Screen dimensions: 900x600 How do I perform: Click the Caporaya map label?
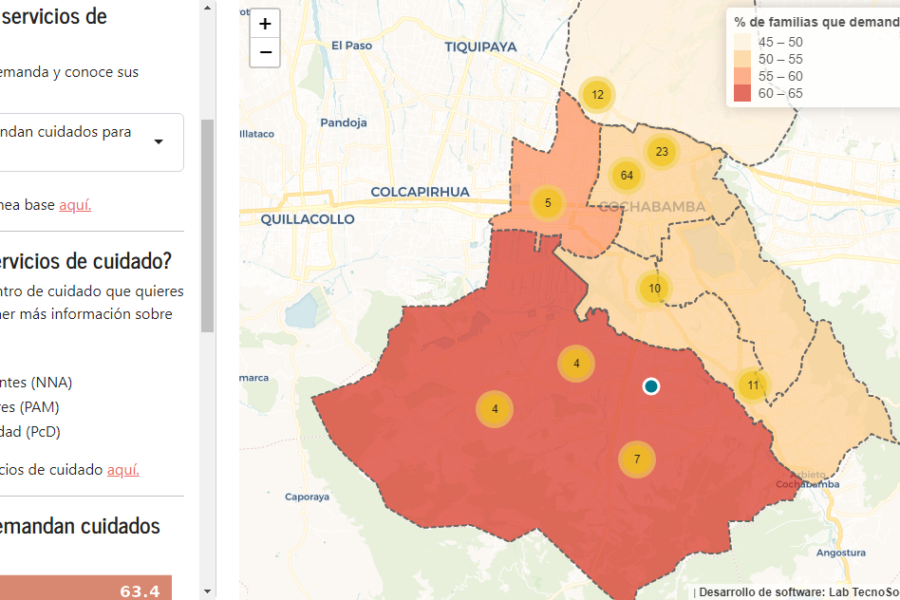[307, 497]
